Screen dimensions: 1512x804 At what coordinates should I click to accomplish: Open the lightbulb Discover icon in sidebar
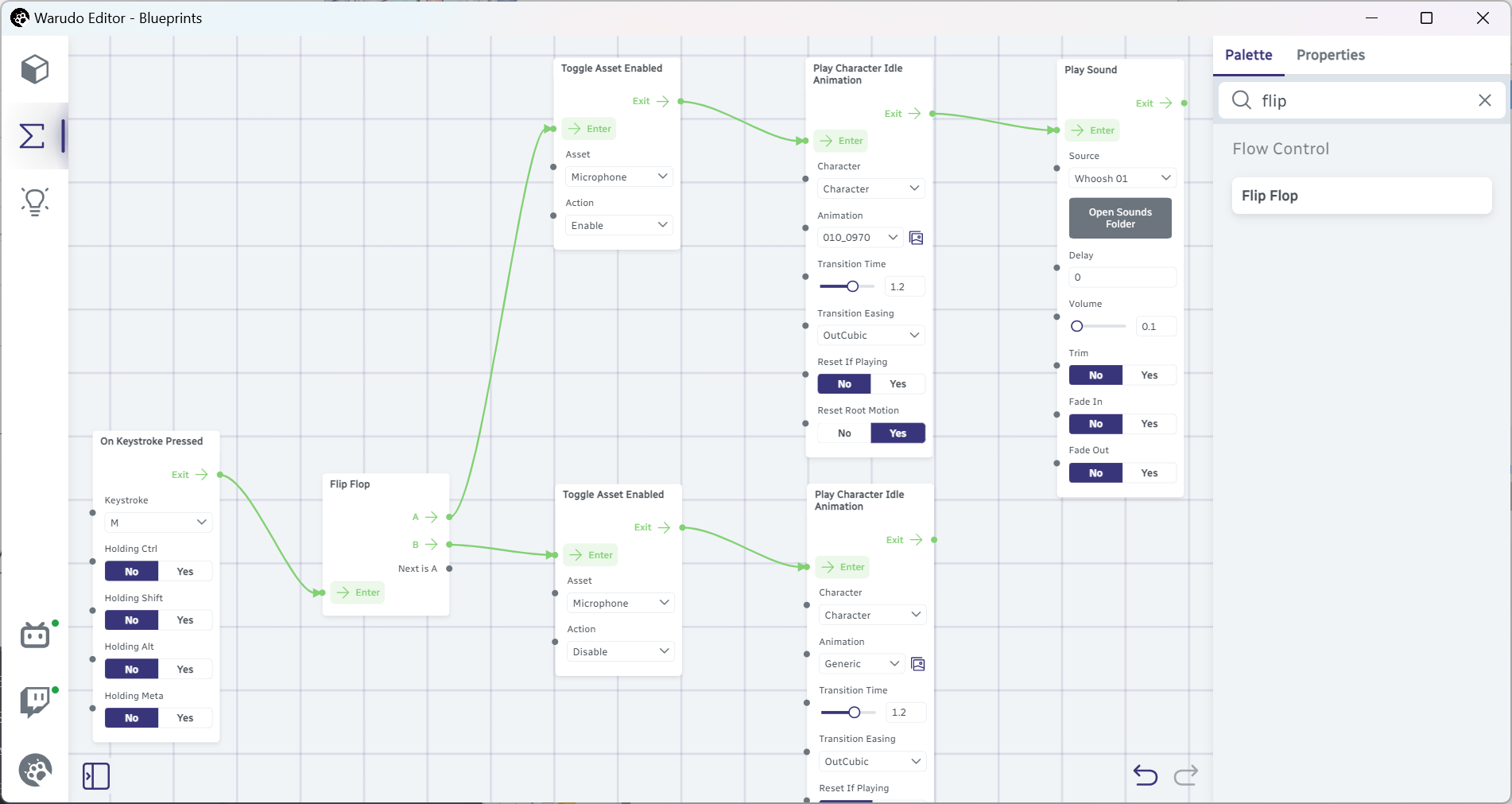(35, 202)
